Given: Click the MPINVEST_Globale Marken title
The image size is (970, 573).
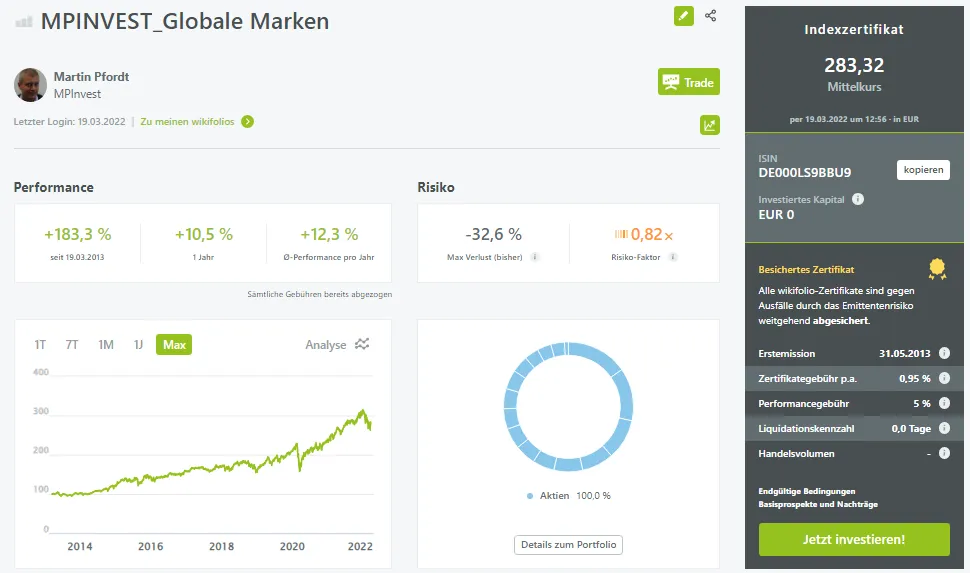Looking at the screenshot, I should (x=185, y=22).
